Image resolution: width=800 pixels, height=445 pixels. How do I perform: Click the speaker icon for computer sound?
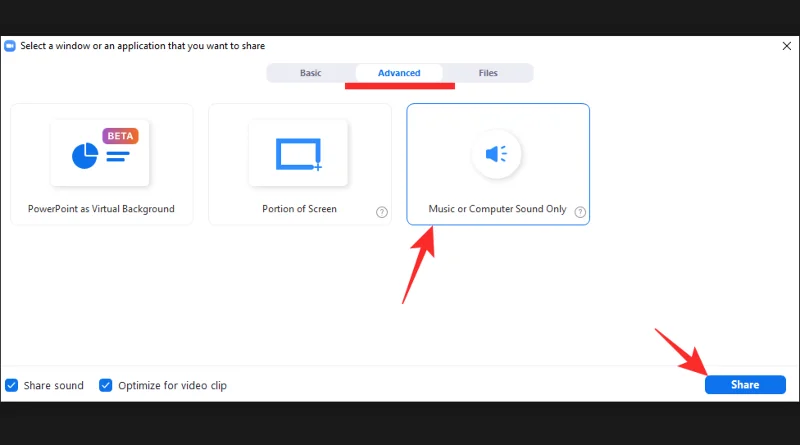(497, 154)
